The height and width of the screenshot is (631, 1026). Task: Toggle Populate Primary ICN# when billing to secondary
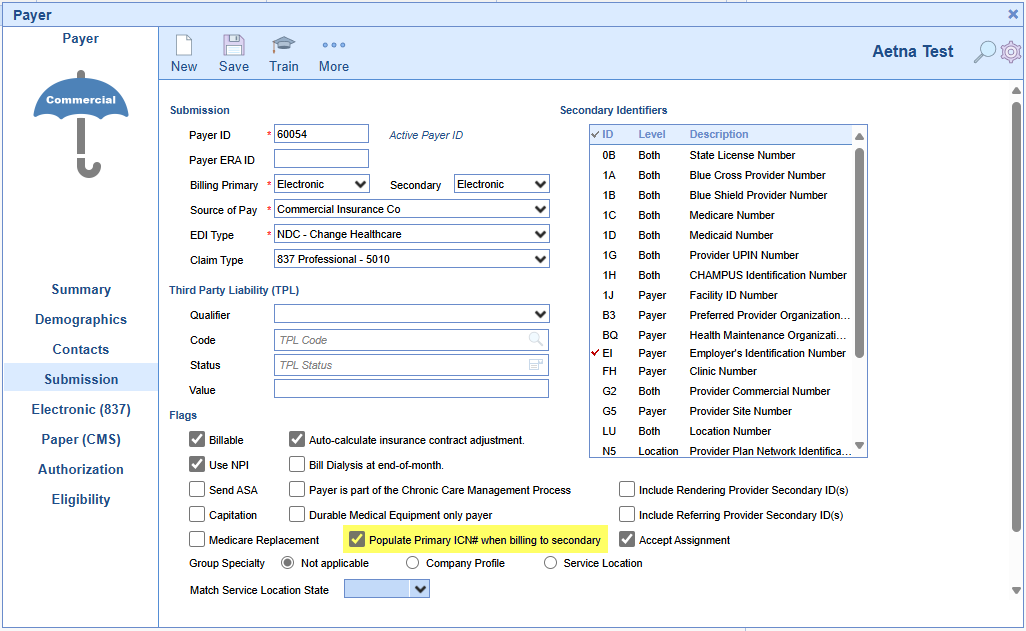point(356,540)
